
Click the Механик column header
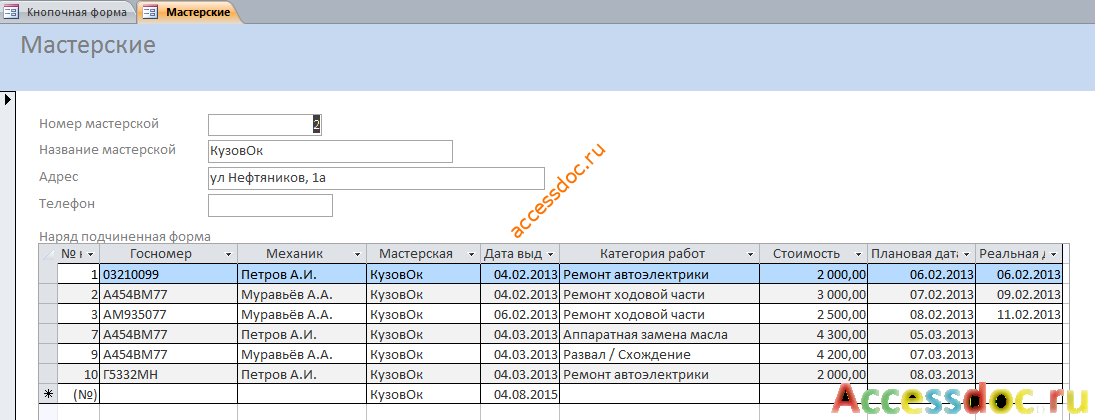[302, 254]
